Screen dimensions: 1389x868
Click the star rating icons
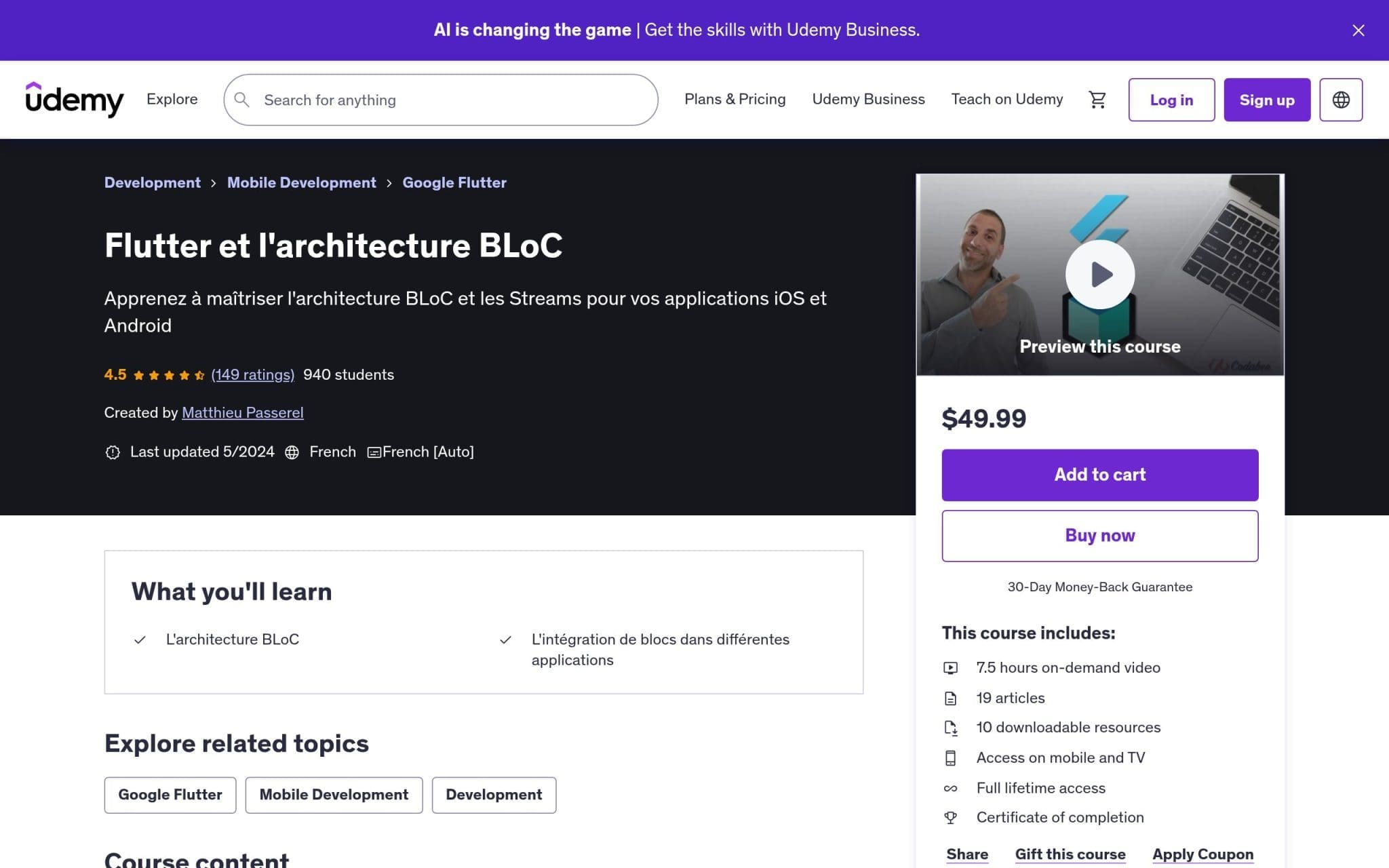[x=169, y=375]
